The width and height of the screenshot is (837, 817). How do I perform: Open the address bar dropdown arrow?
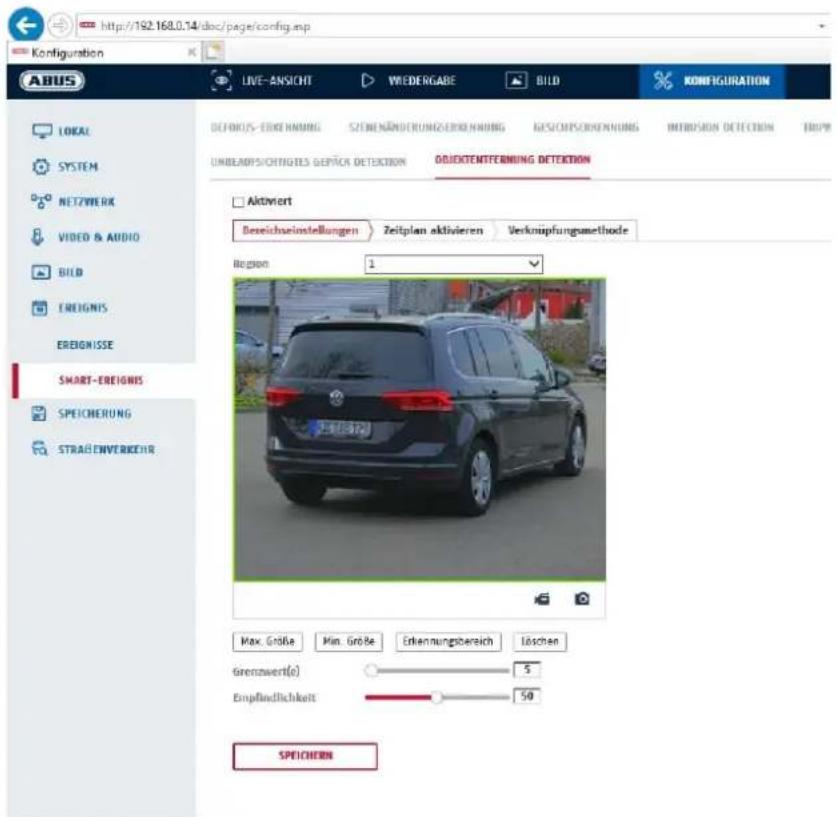coord(822,26)
